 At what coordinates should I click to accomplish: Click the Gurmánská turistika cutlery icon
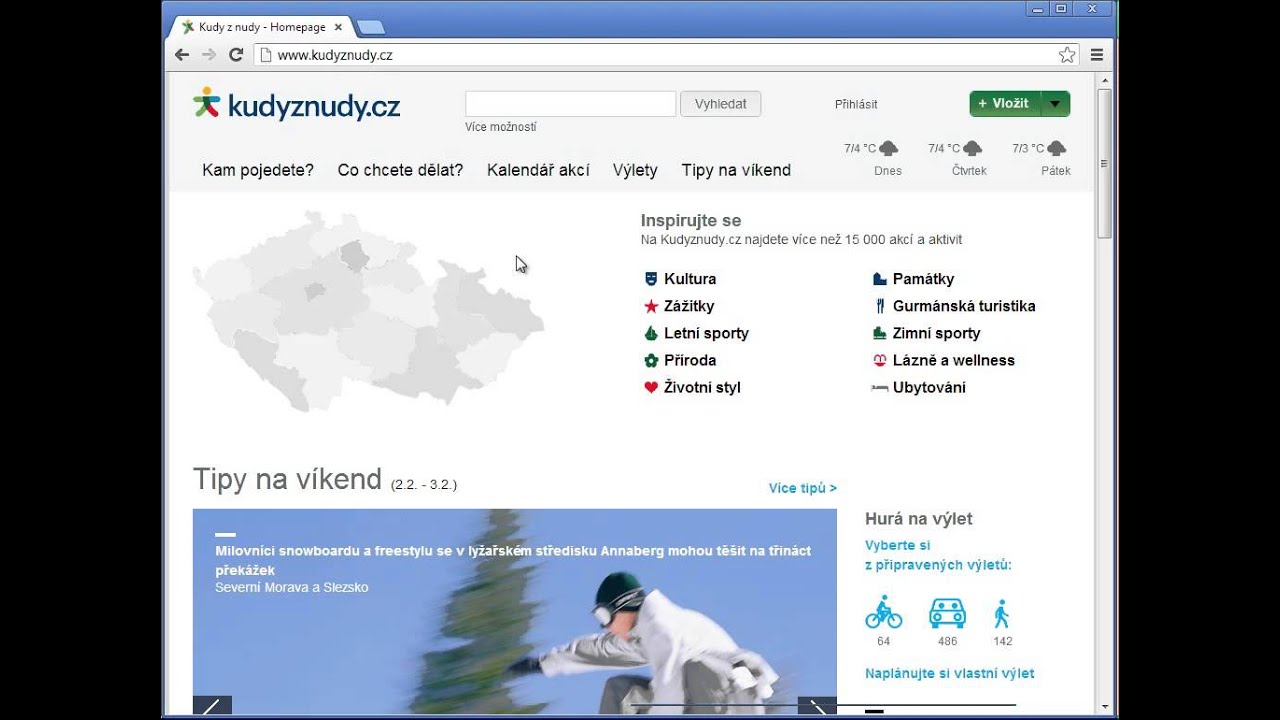click(x=880, y=306)
